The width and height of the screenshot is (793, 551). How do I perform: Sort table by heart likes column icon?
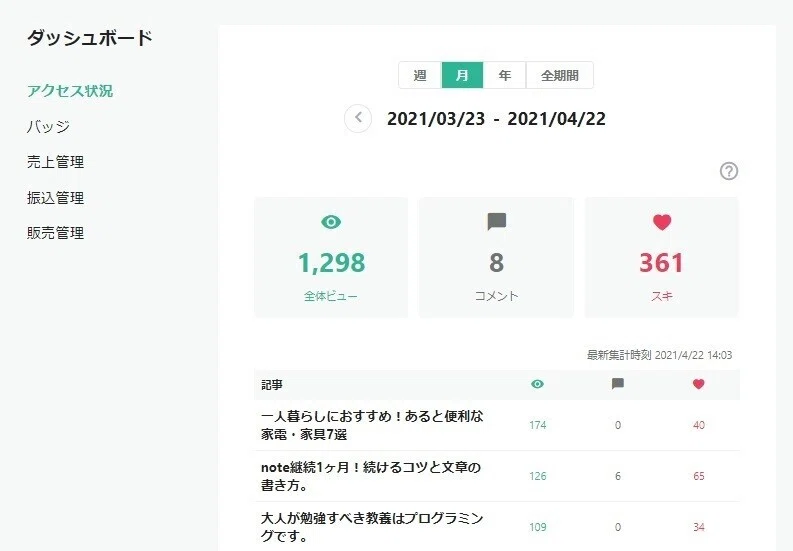[698, 384]
